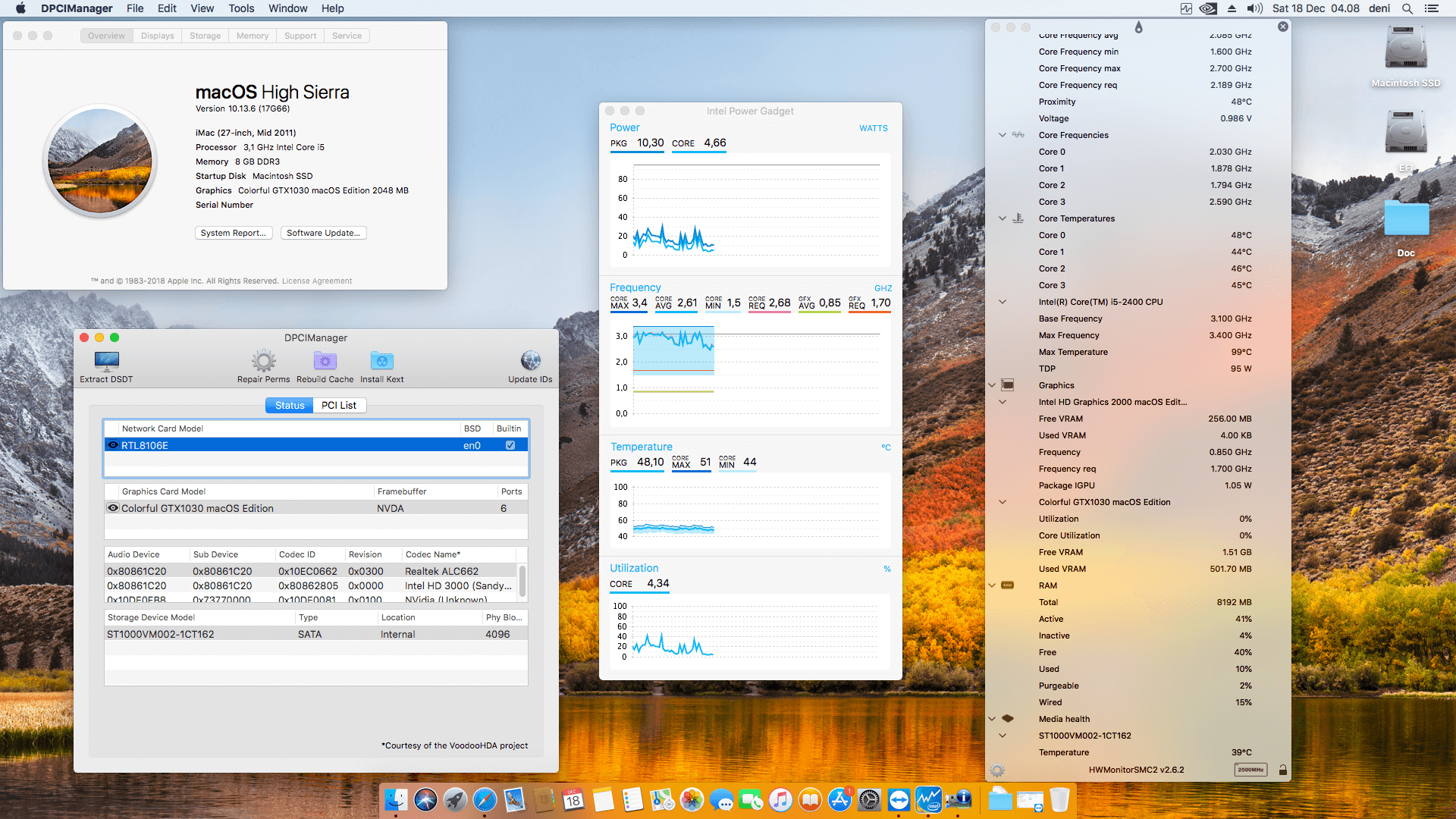Open iBooks from the Dock
The image size is (1456, 819).
[x=810, y=799]
